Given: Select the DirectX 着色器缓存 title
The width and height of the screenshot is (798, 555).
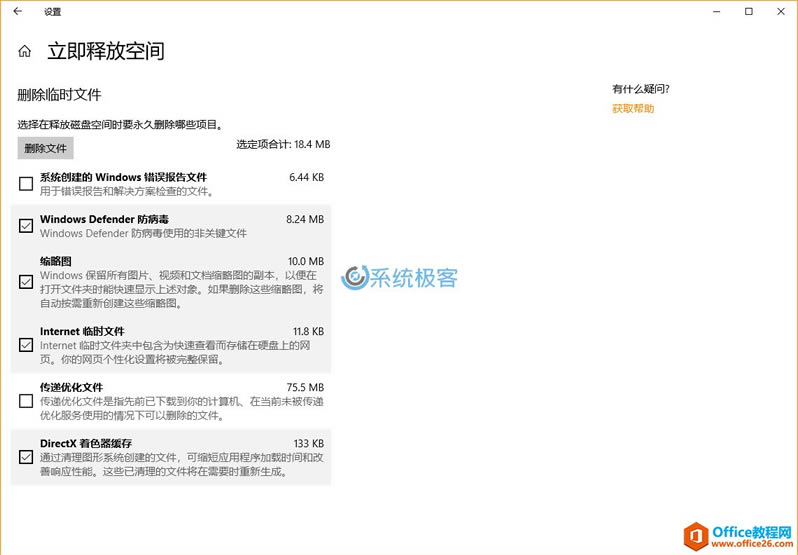Looking at the screenshot, I should point(86,443).
